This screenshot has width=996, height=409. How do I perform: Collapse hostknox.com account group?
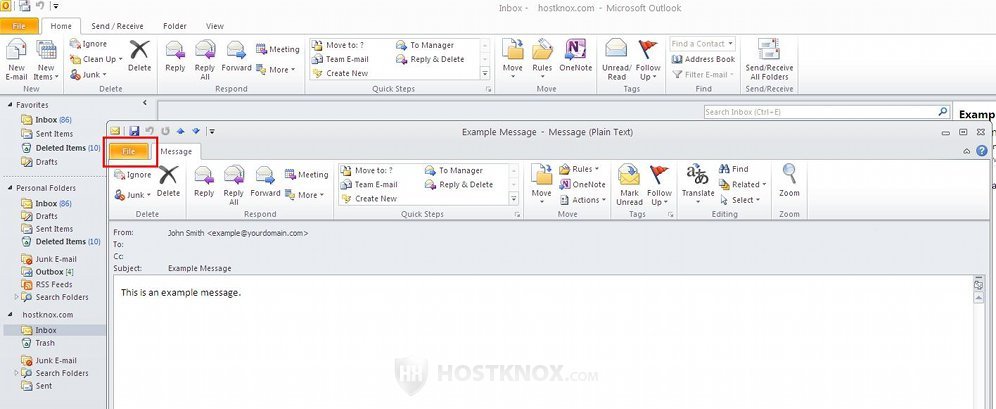(10, 314)
